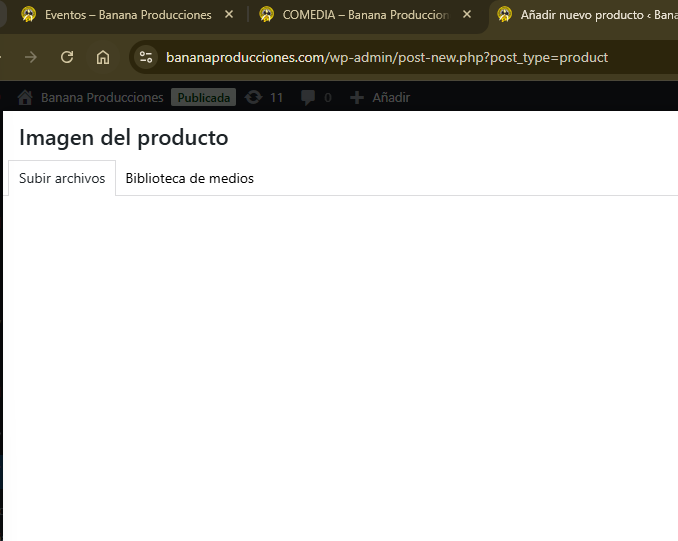Click the URL address bar field

387,57
